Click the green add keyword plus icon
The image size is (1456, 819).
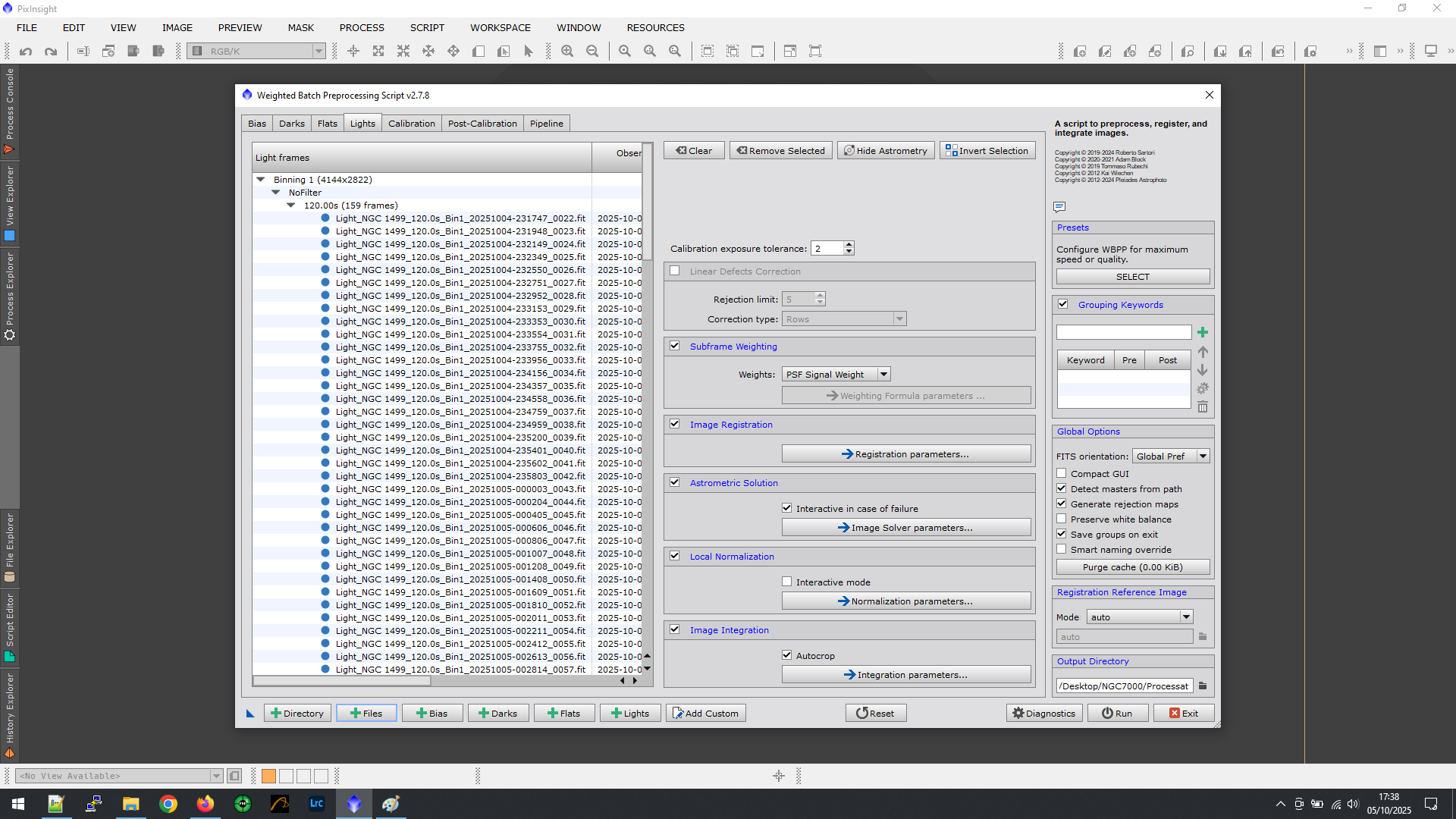pos(1203,332)
